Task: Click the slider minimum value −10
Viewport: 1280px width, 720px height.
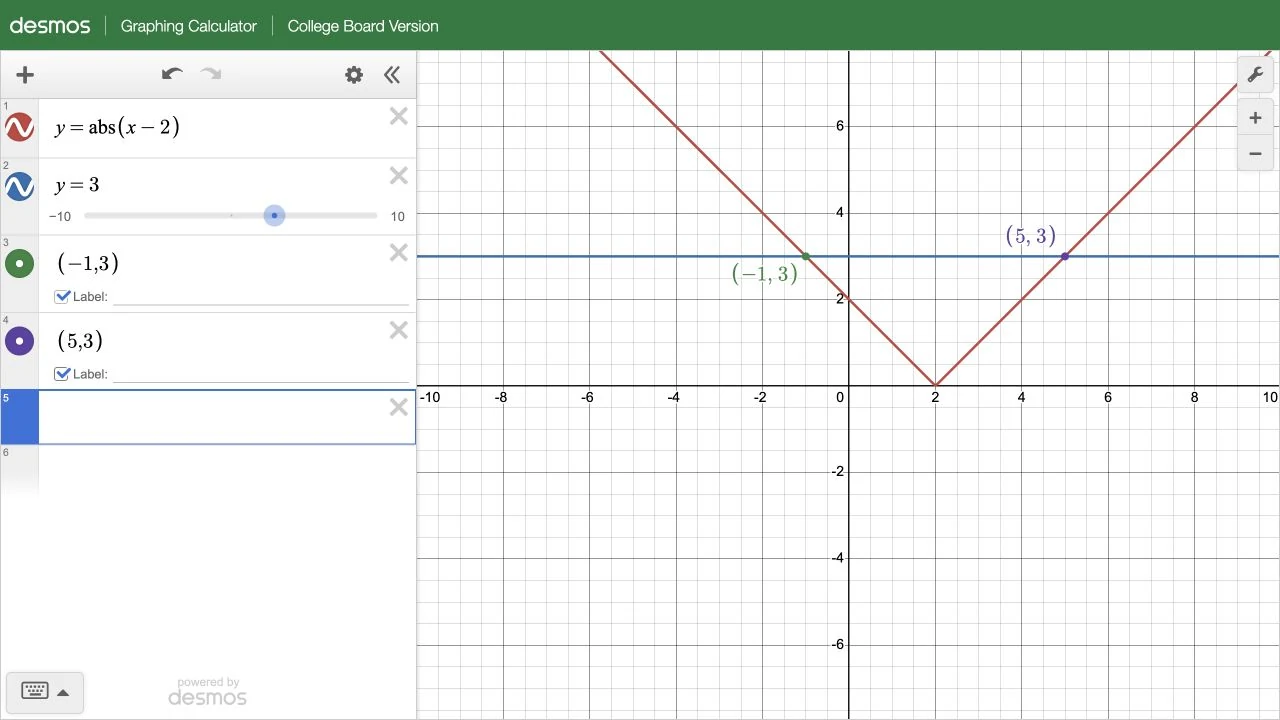Action: pos(60,216)
